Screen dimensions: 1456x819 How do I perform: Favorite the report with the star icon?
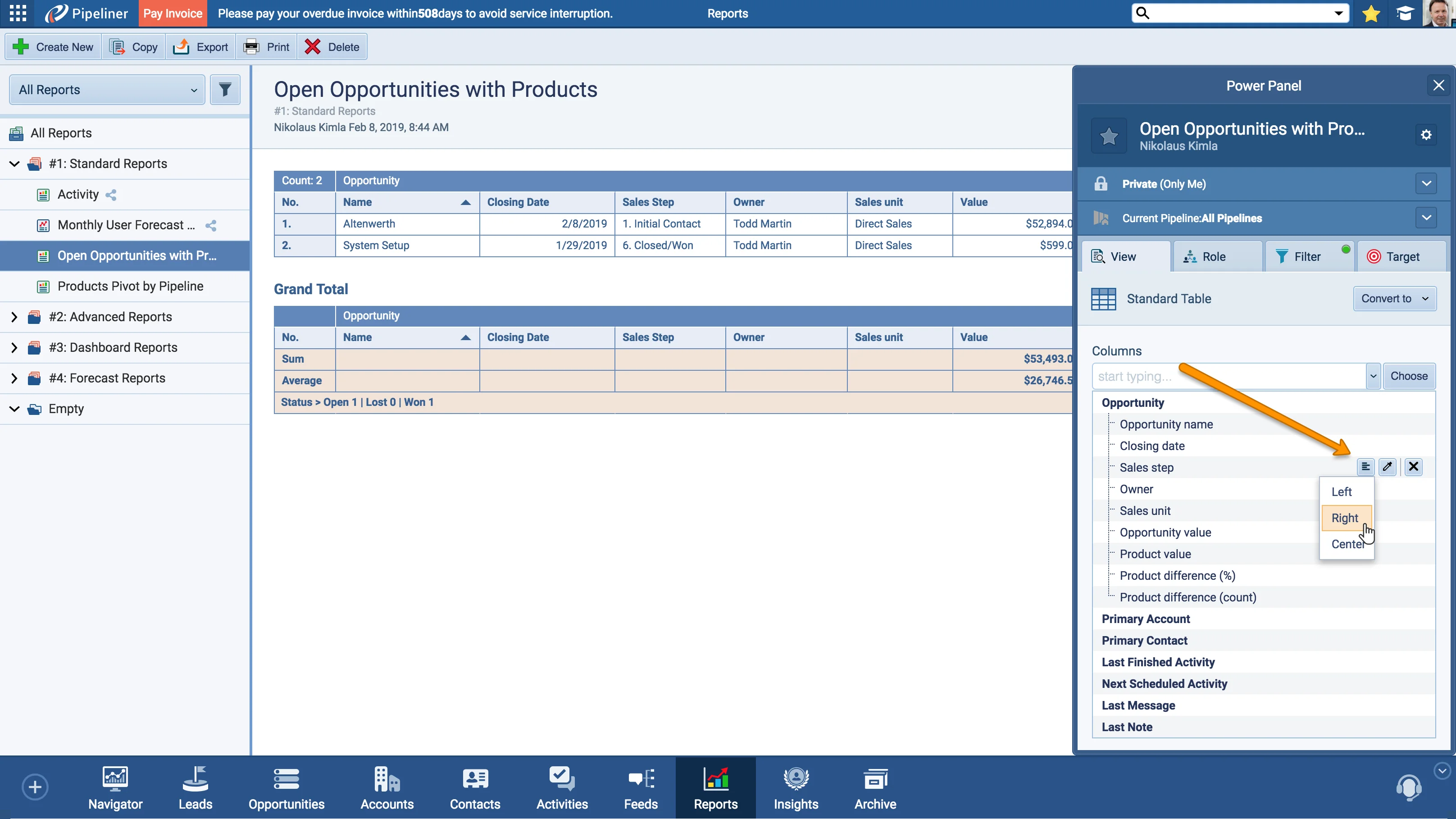click(1108, 136)
